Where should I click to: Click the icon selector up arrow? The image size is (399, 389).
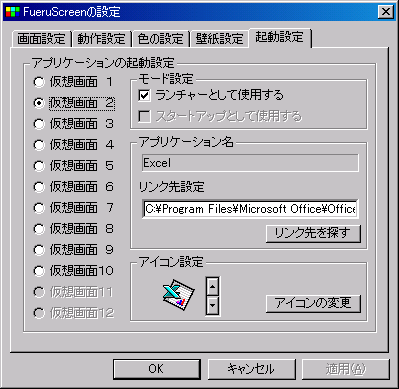(x=213, y=286)
